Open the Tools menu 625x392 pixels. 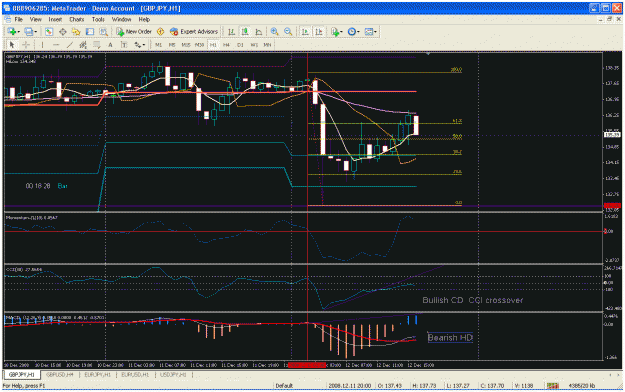pos(98,19)
